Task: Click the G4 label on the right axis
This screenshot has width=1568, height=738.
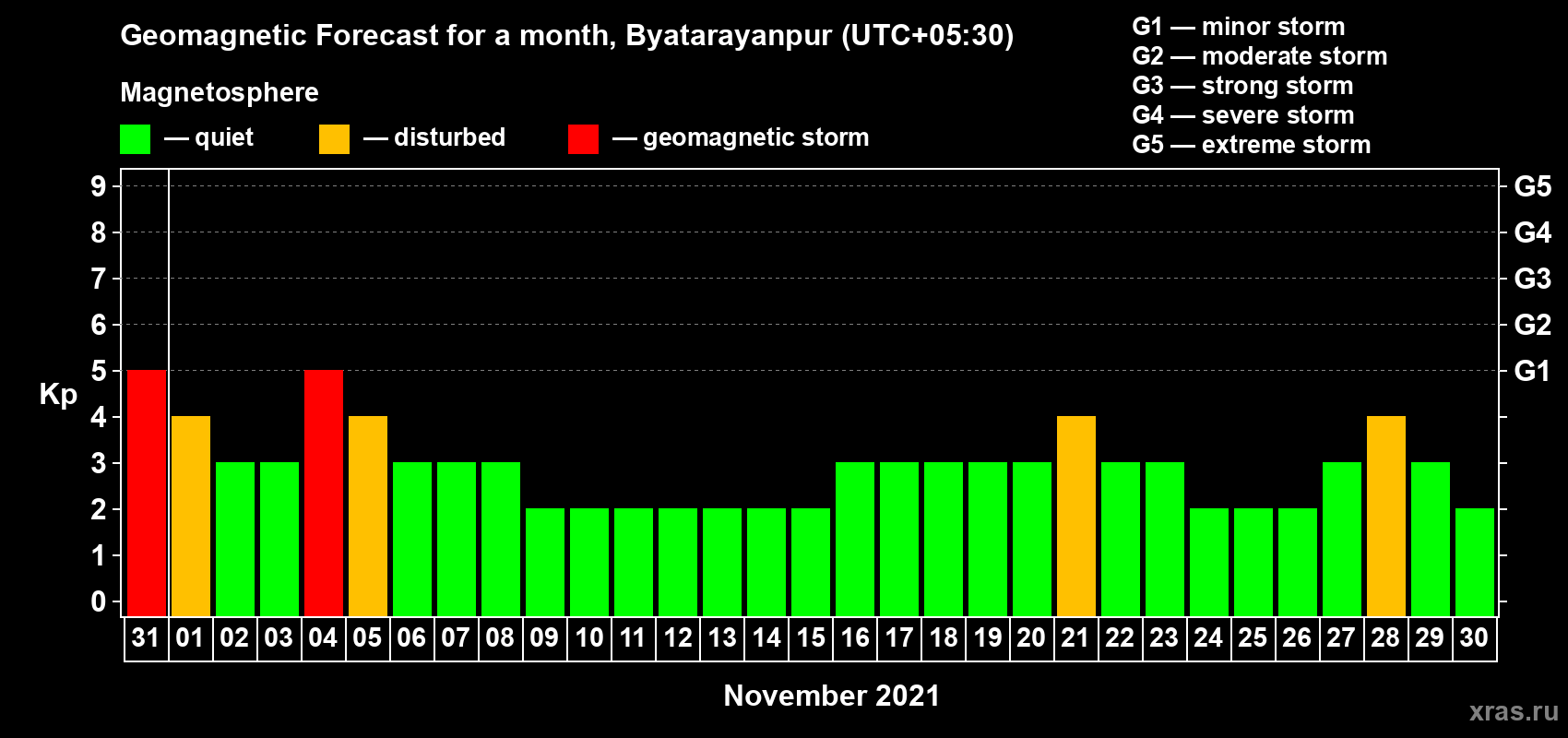Action: (x=1532, y=232)
